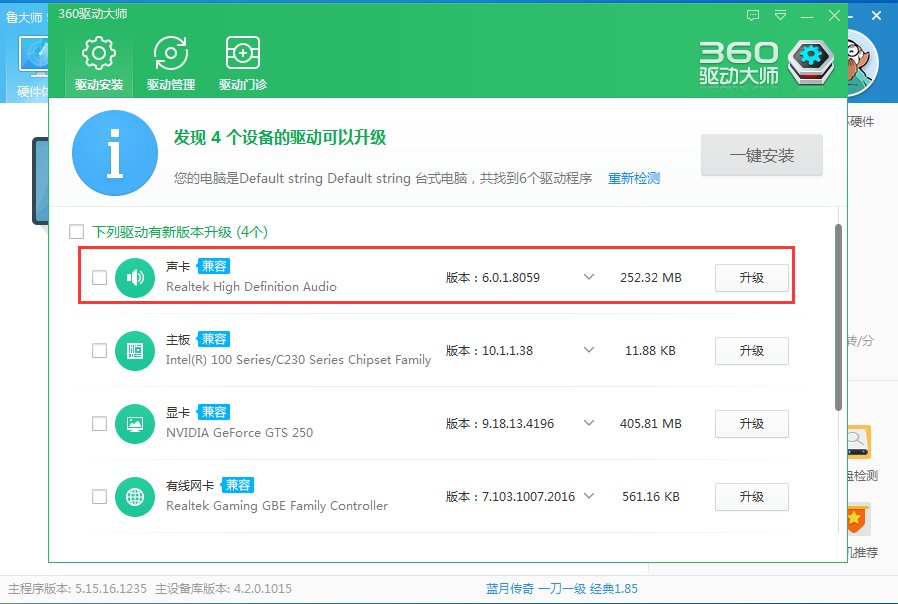This screenshot has height=604, width=898.
Task: Click the 主板 motherboard device icon
Action: tap(135, 351)
